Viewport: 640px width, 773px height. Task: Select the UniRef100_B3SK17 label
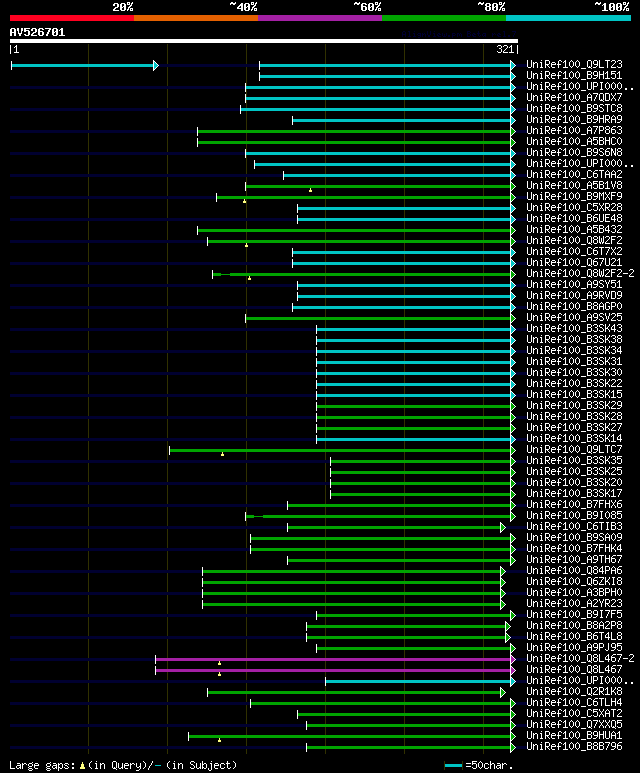pos(574,493)
